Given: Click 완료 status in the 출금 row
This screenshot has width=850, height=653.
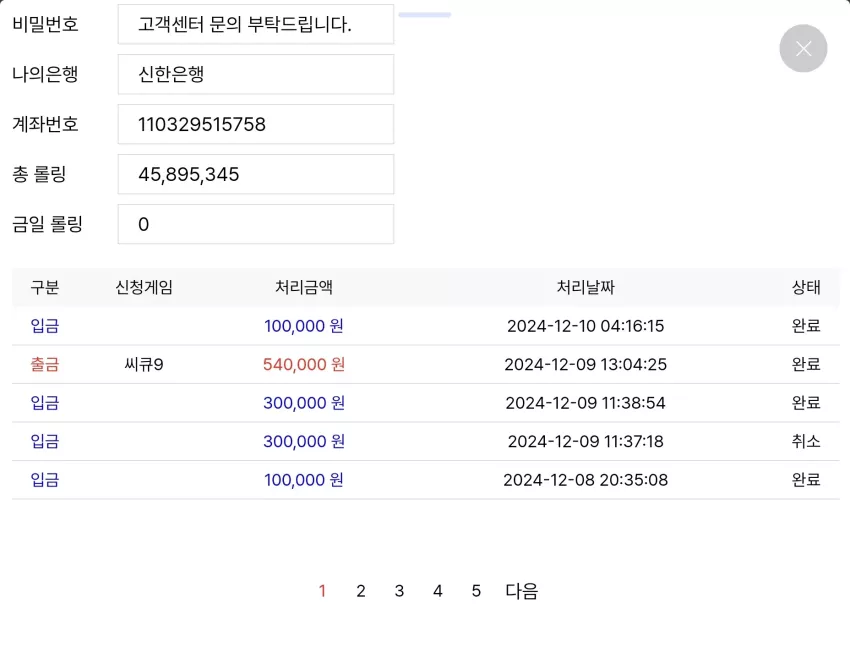Looking at the screenshot, I should (806, 364).
